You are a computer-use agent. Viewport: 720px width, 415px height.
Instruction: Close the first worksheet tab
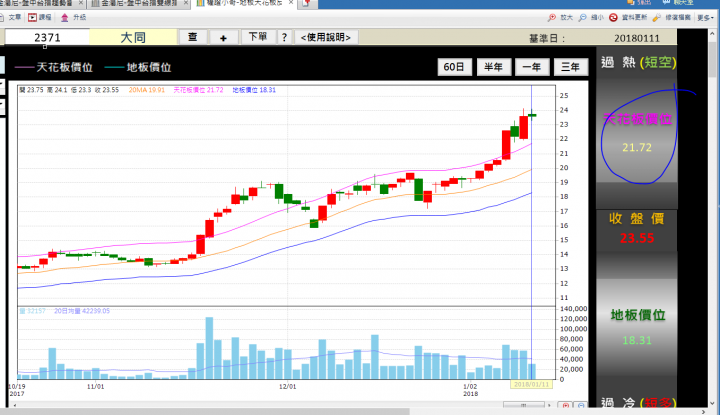[81, 3]
